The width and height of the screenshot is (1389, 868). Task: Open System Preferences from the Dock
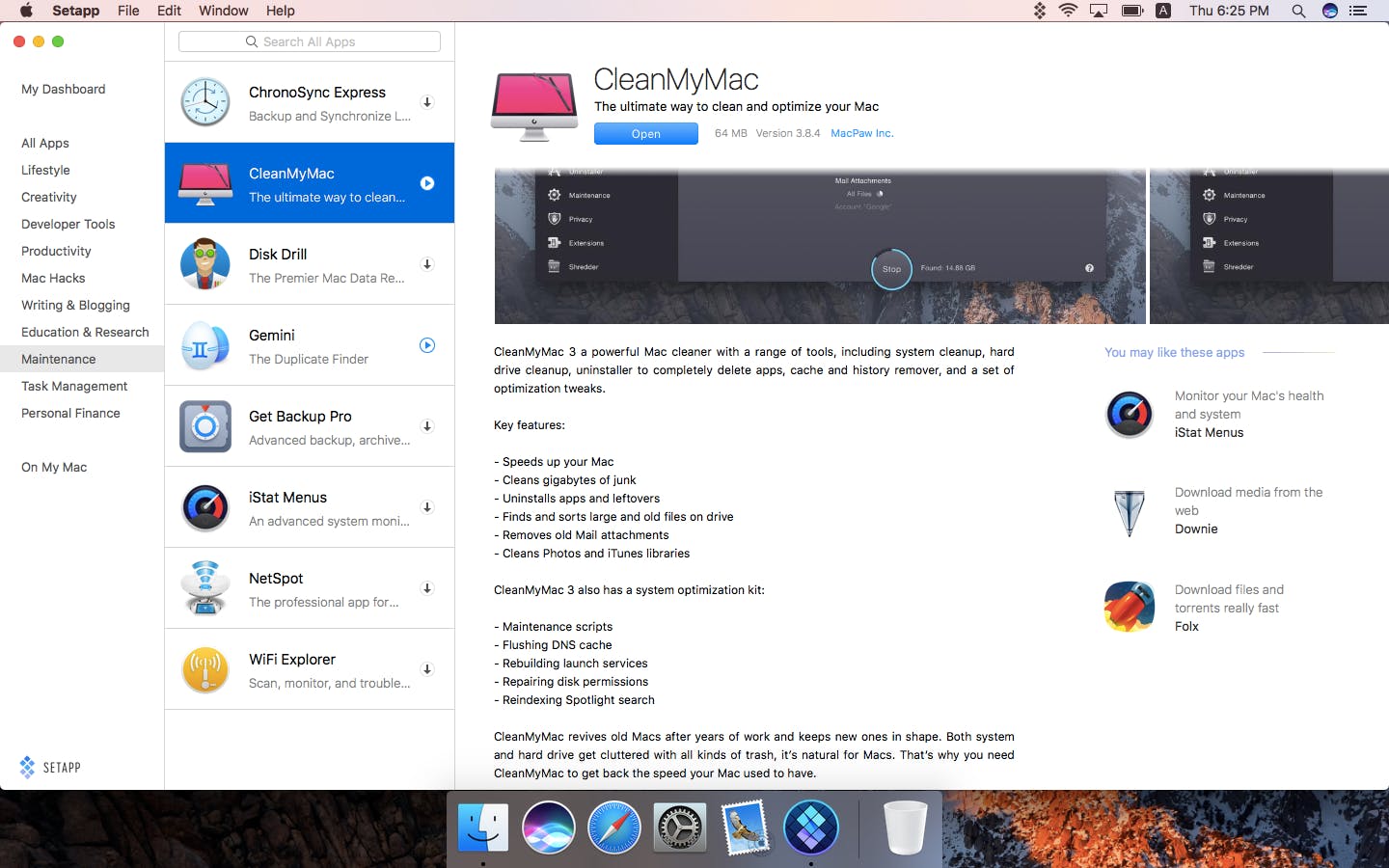[679, 827]
